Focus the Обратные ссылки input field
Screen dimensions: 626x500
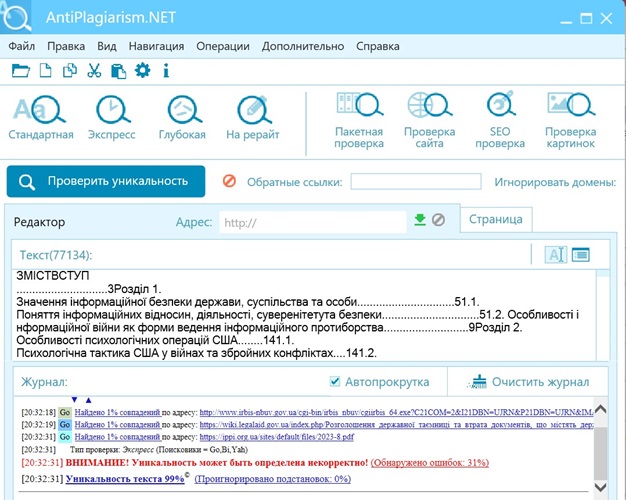click(x=416, y=181)
